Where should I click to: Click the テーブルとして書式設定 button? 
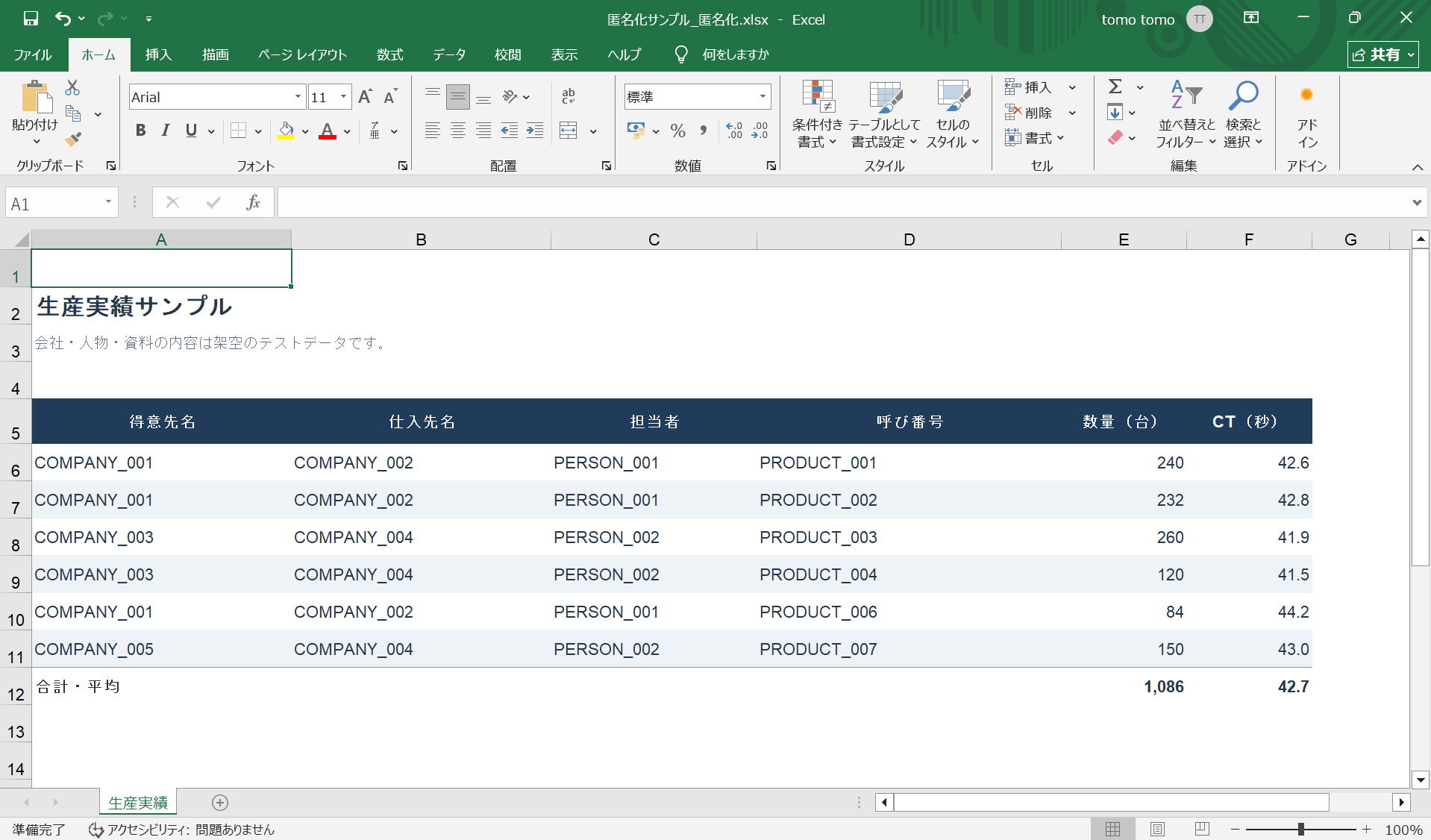(884, 114)
